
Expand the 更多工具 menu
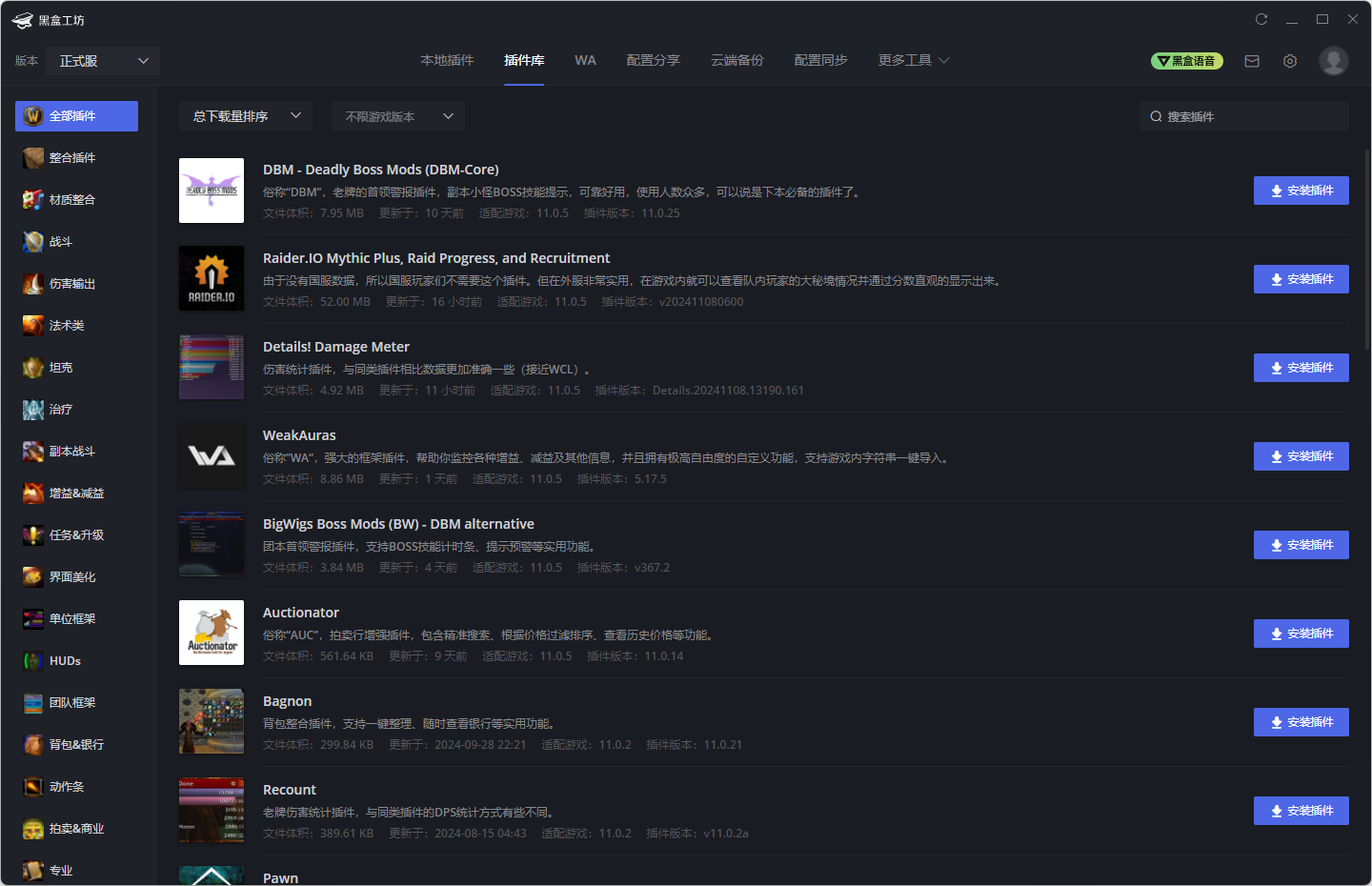coord(914,61)
